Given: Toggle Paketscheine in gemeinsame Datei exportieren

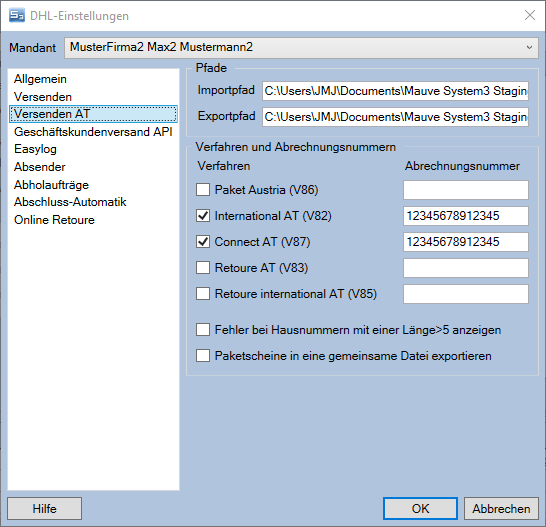Looking at the screenshot, I should pos(203,356).
